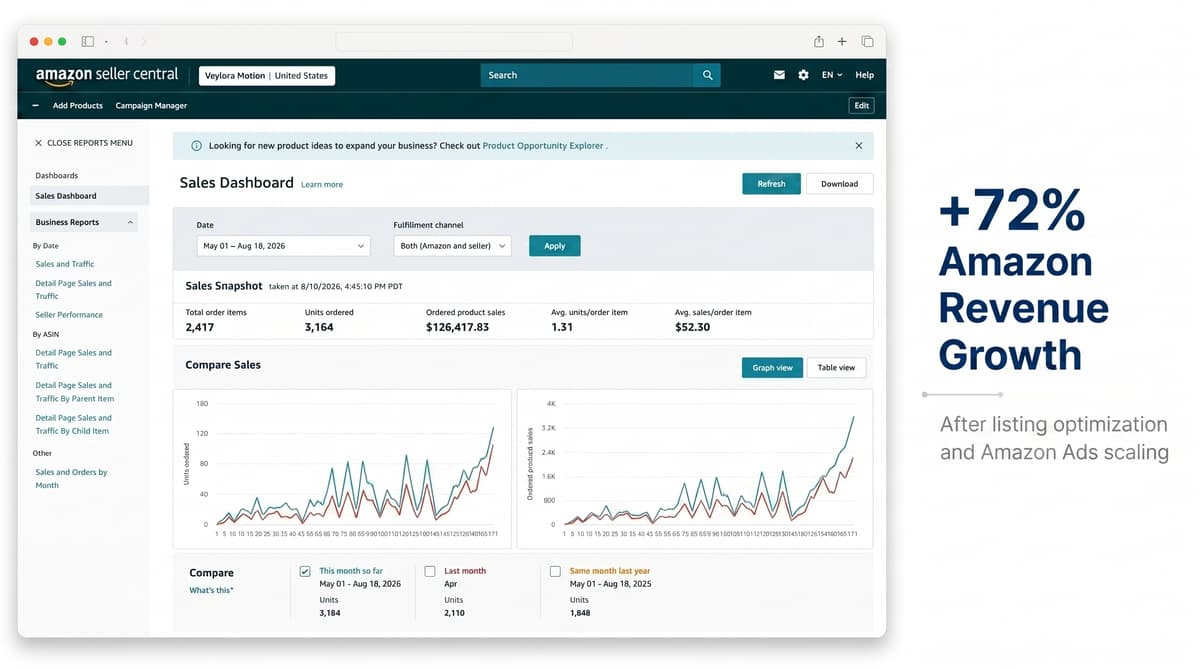Click the Ordered product sales value $126,417.83

pyautogui.click(x=457, y=327)
